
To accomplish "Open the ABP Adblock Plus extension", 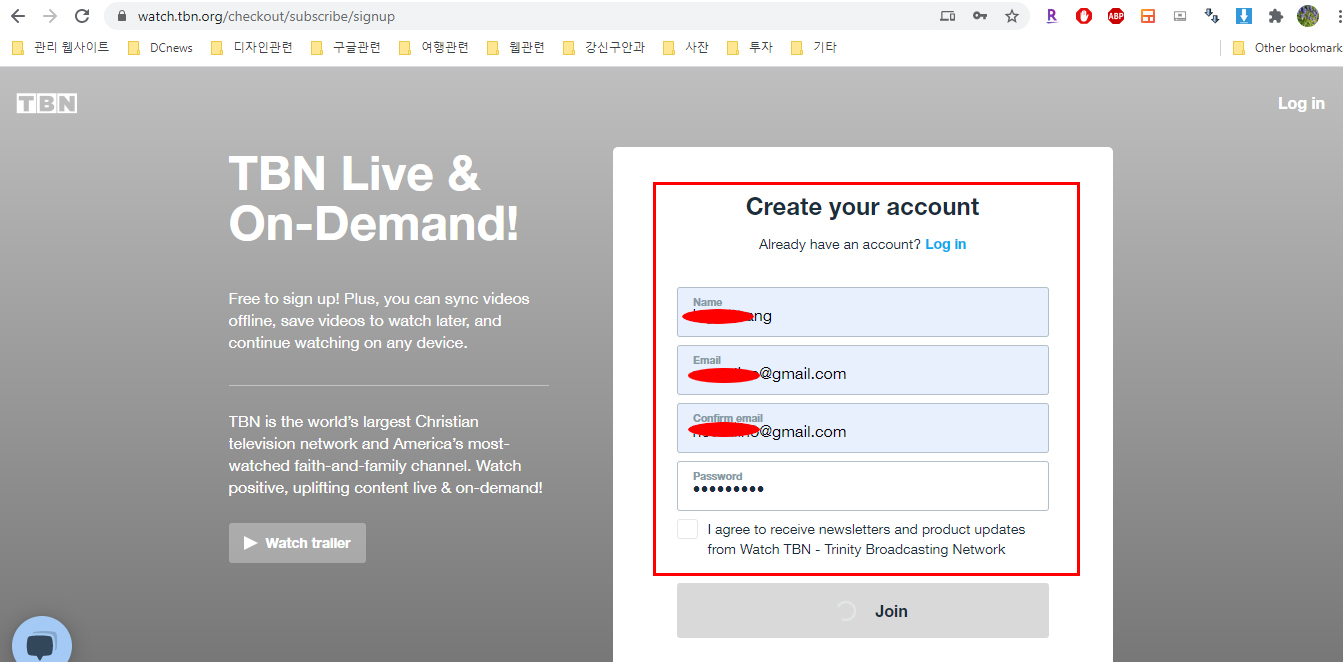I will coord(1116,16).
